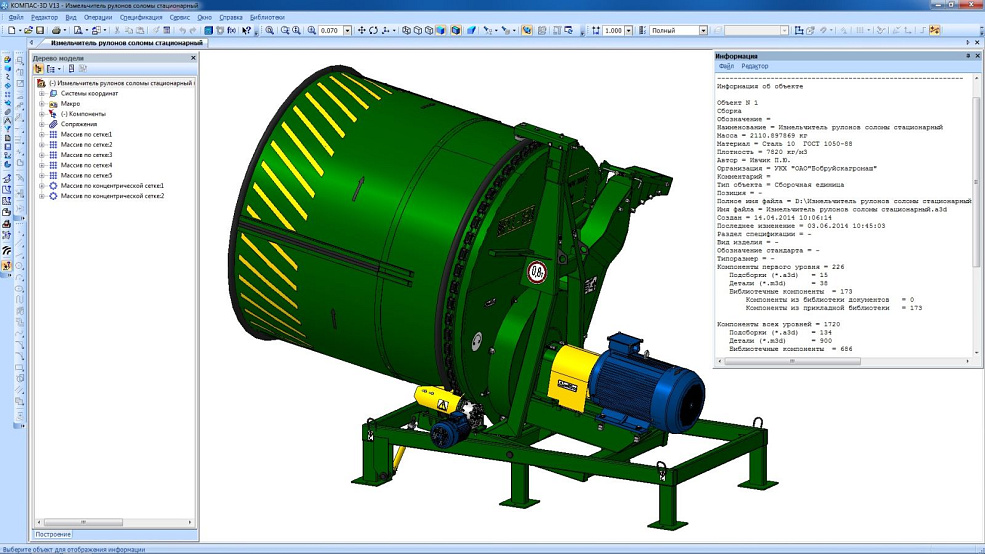Expand the Системы координат tree node
Viewport: 985px width, 554px height.
click(42, 93)
